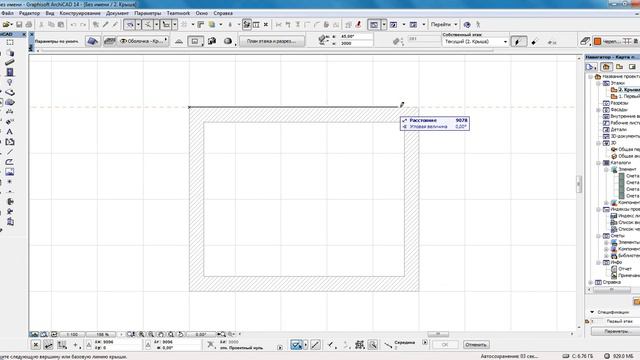
Task: Select the Wall tool in toolbox
Action: tap(10, 62)
